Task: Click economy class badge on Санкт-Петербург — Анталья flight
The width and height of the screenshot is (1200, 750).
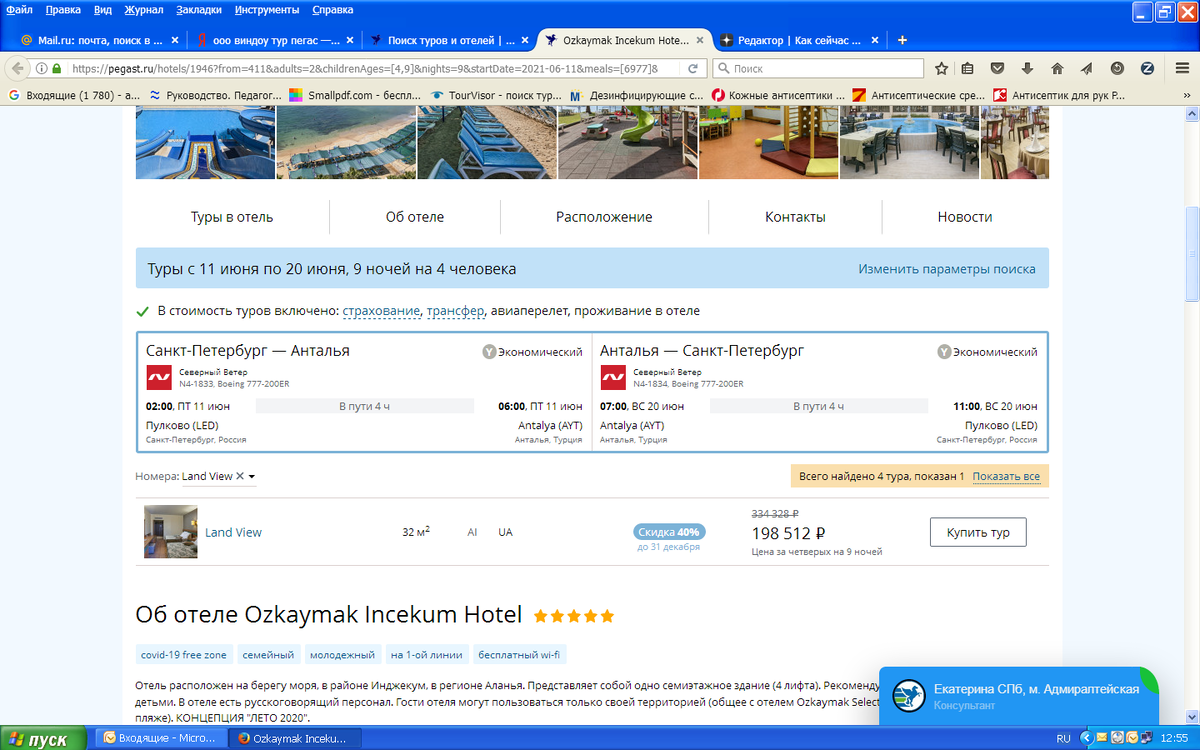Action: point(532,352)
